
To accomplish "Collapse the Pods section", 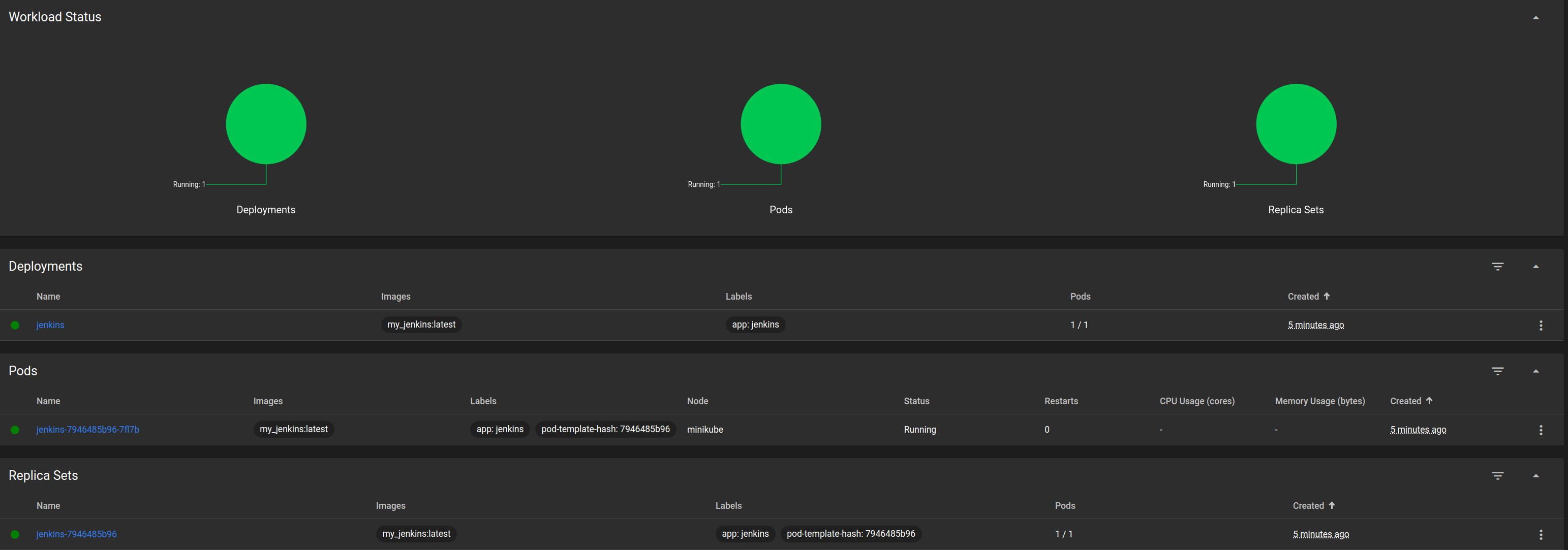I will [x=1535, y=371].
